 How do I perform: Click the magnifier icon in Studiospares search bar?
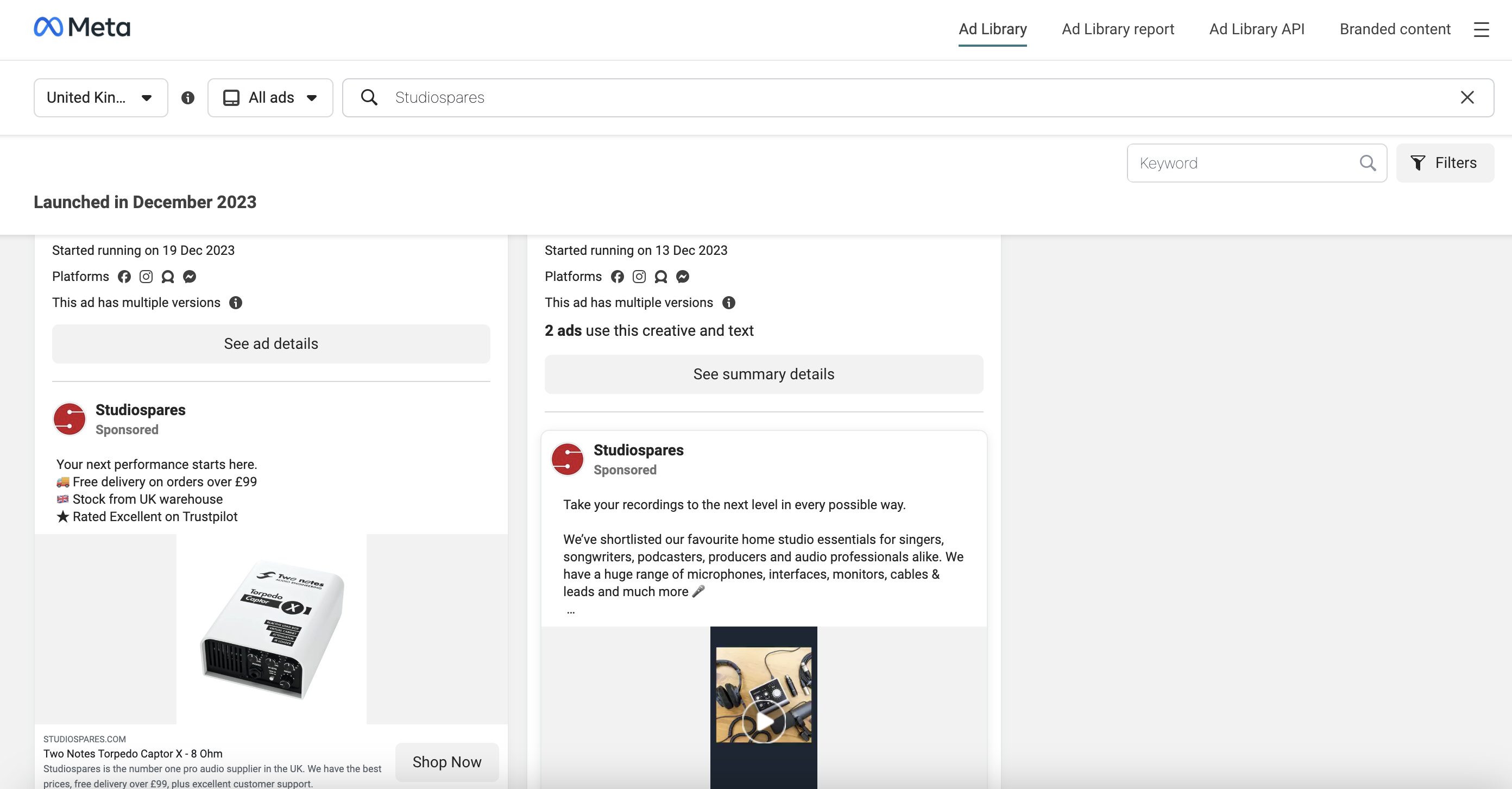369,97
